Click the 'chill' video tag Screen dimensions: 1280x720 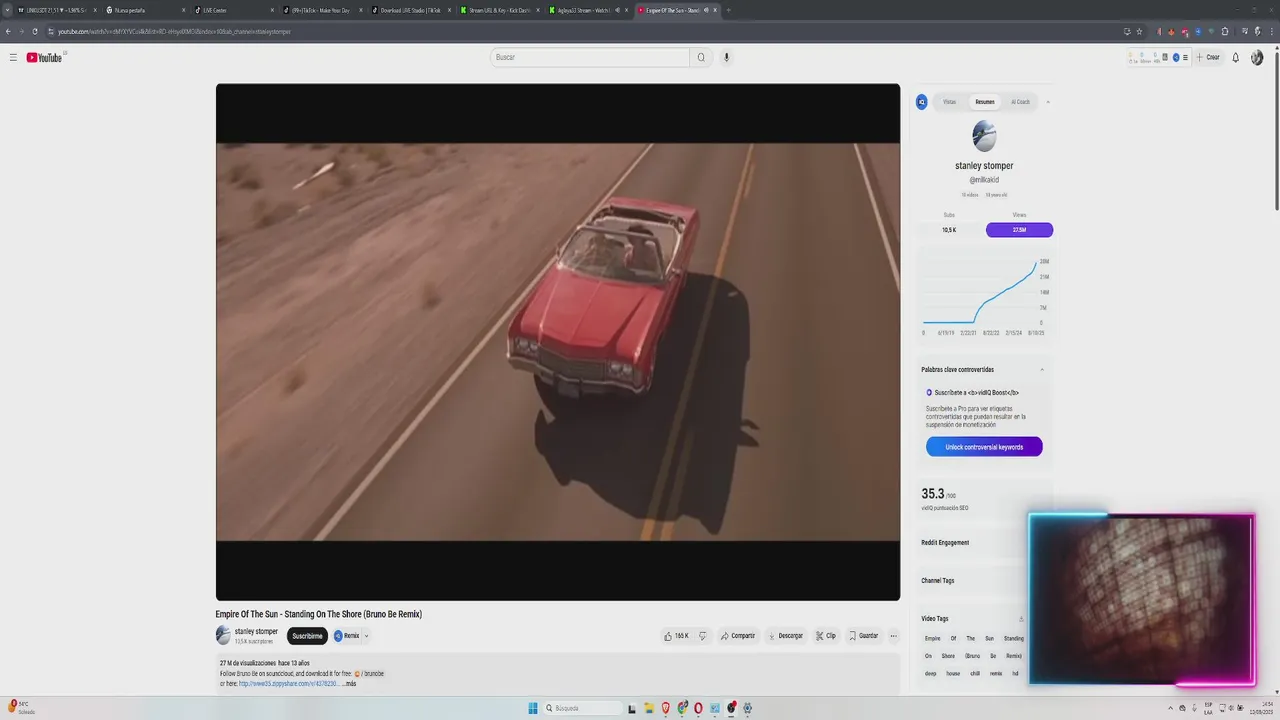(975, 674)
